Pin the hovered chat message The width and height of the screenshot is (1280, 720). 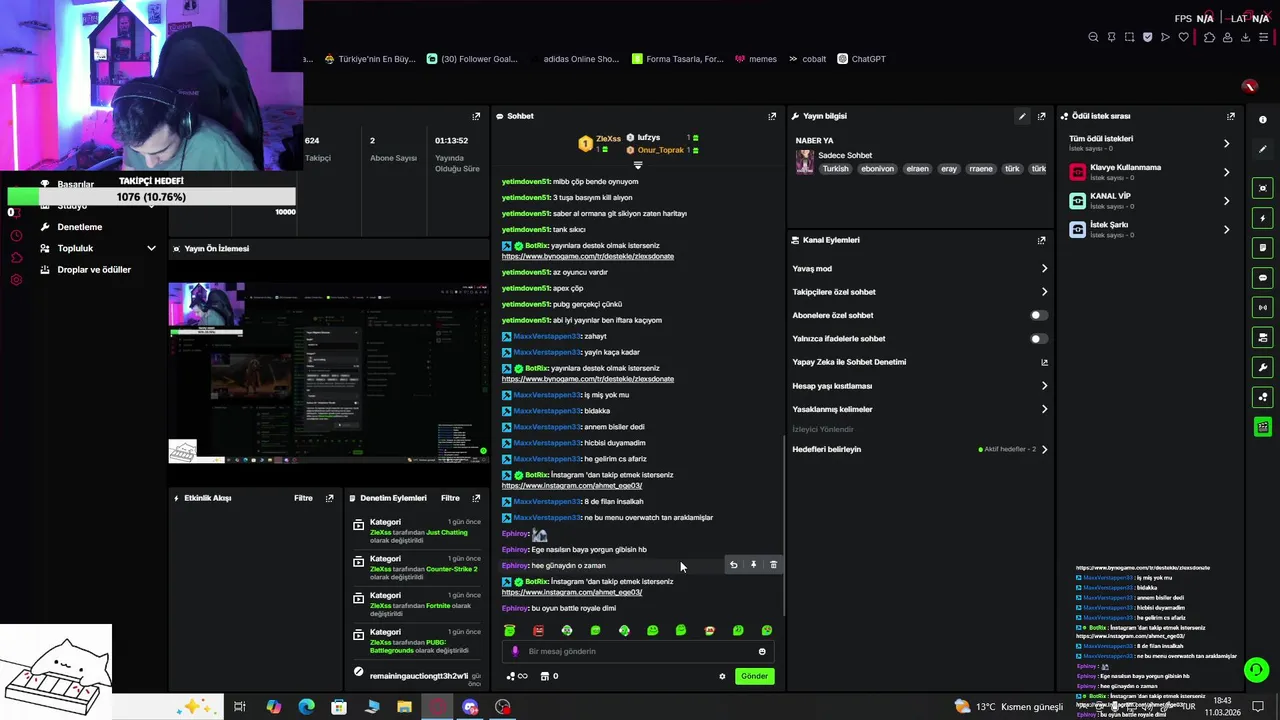click(753, 565)
